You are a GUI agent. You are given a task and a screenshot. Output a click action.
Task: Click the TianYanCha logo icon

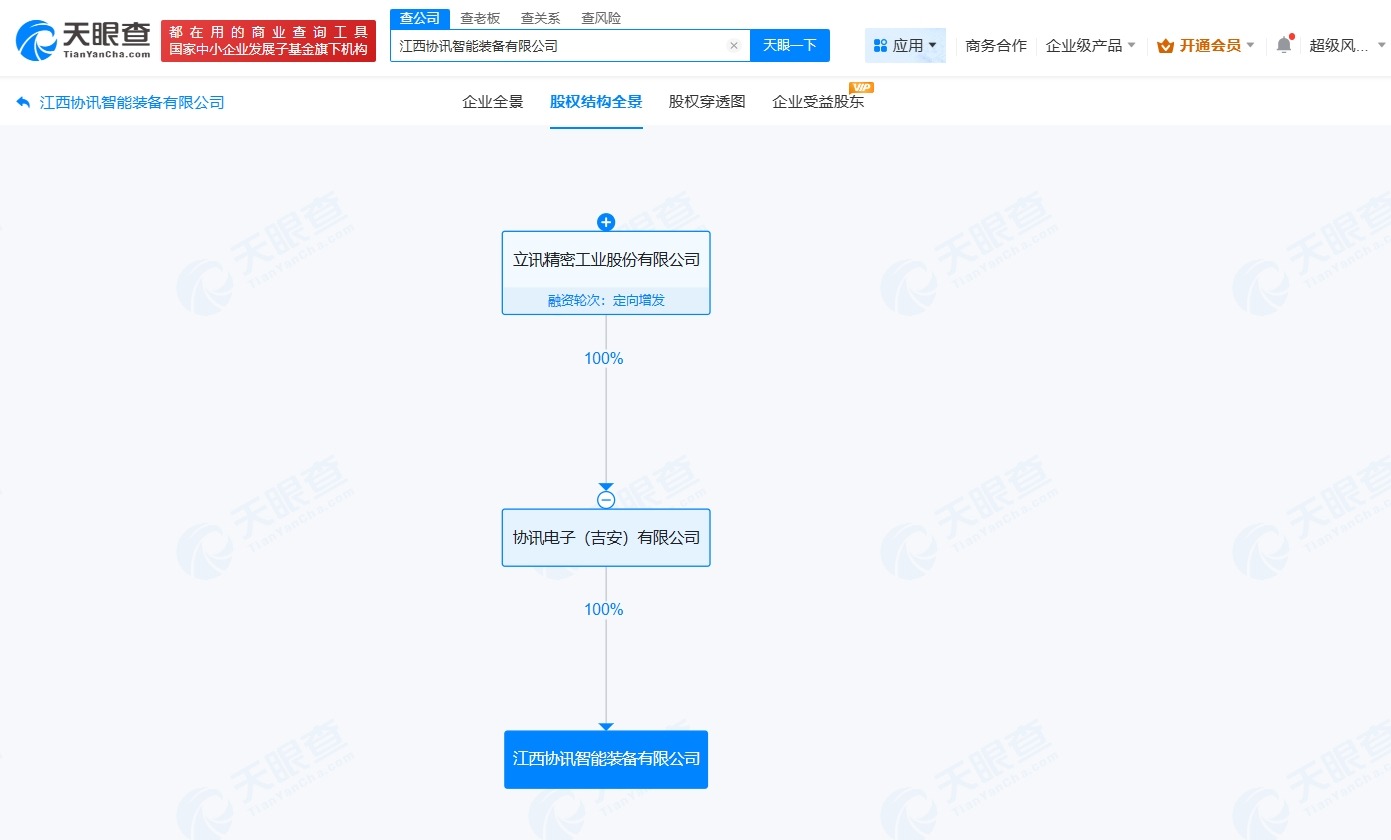38,38
